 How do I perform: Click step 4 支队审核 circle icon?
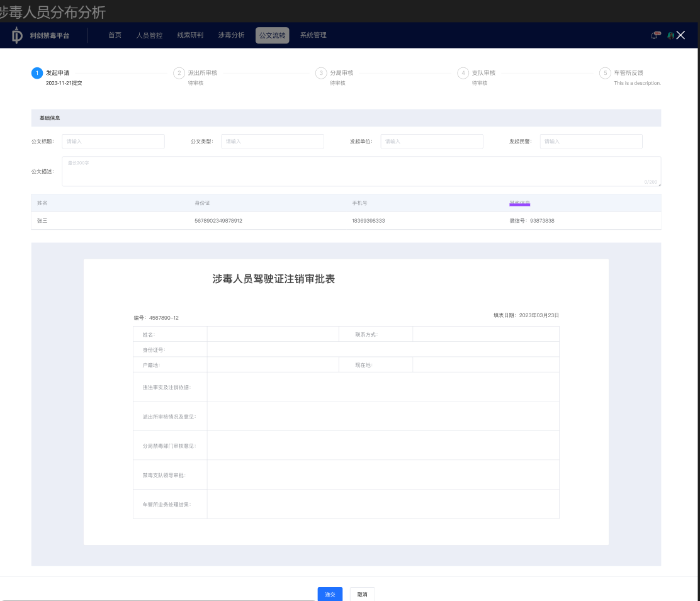pyautogui.click(x=463, y=73)
